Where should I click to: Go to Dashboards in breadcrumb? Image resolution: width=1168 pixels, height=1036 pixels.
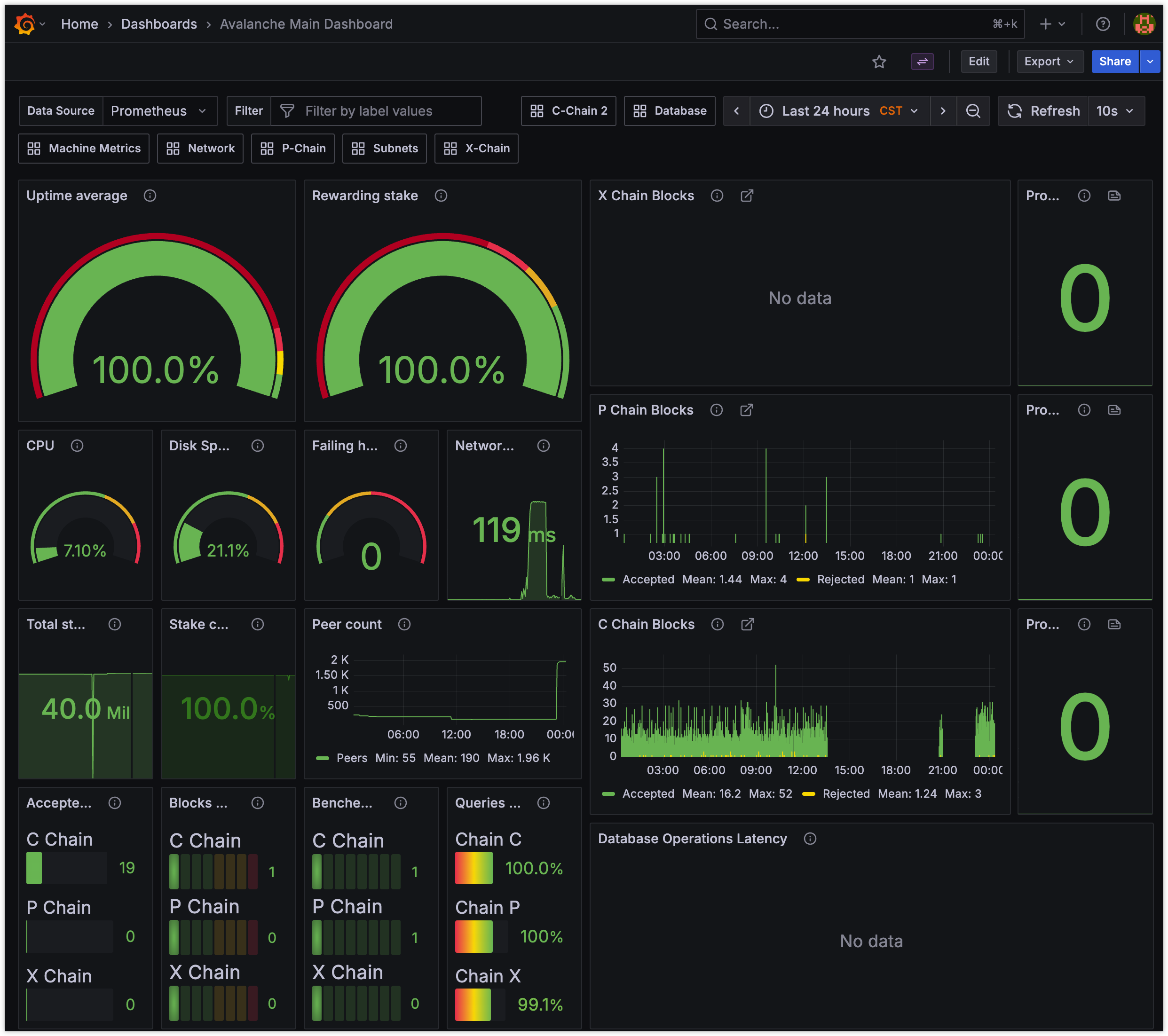pyautogui.click(x=159, y=24)
